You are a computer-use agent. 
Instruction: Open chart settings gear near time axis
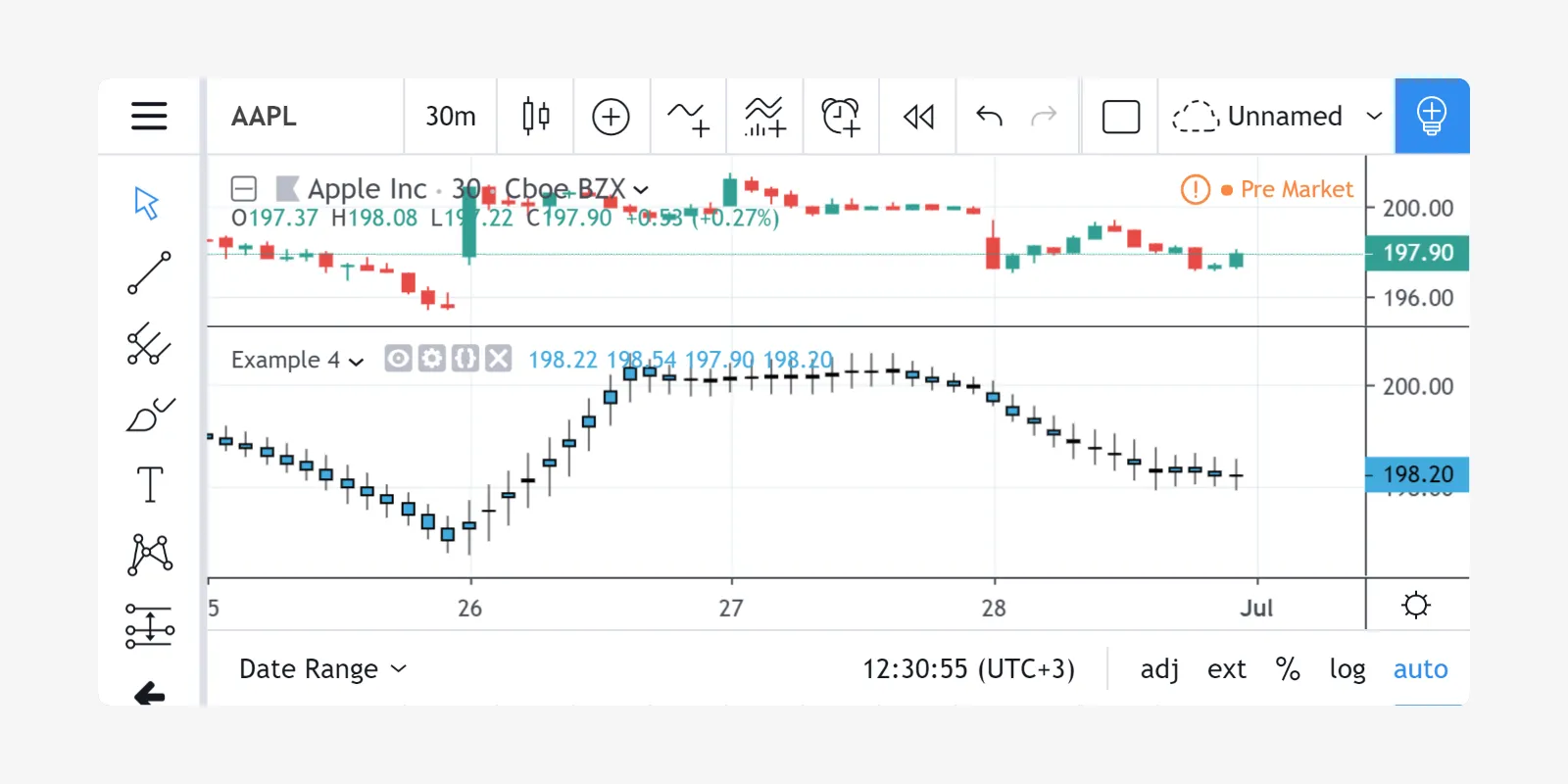1416,605
